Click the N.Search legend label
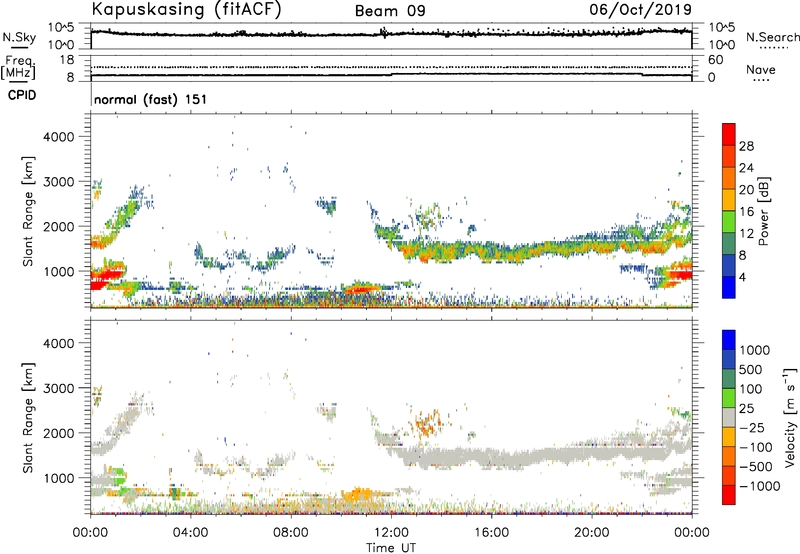Screen dimensions: 800x554 [x=772, y=37]
